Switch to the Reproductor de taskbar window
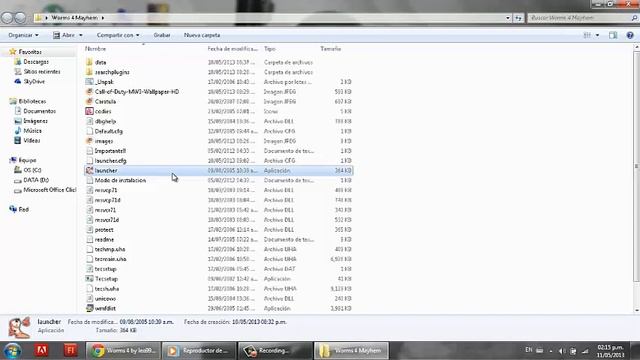 tap(199, 351)
